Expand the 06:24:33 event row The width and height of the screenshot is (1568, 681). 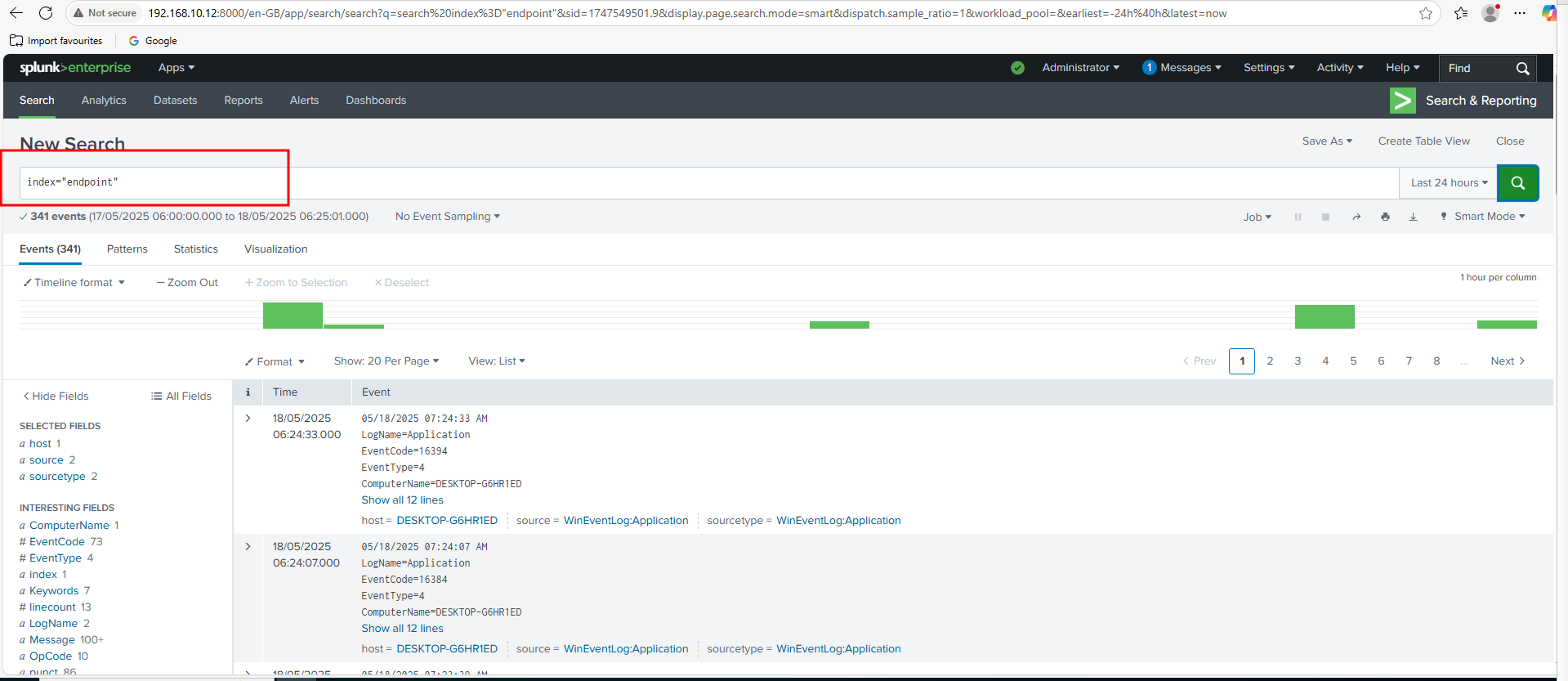[x=248, y=419]
